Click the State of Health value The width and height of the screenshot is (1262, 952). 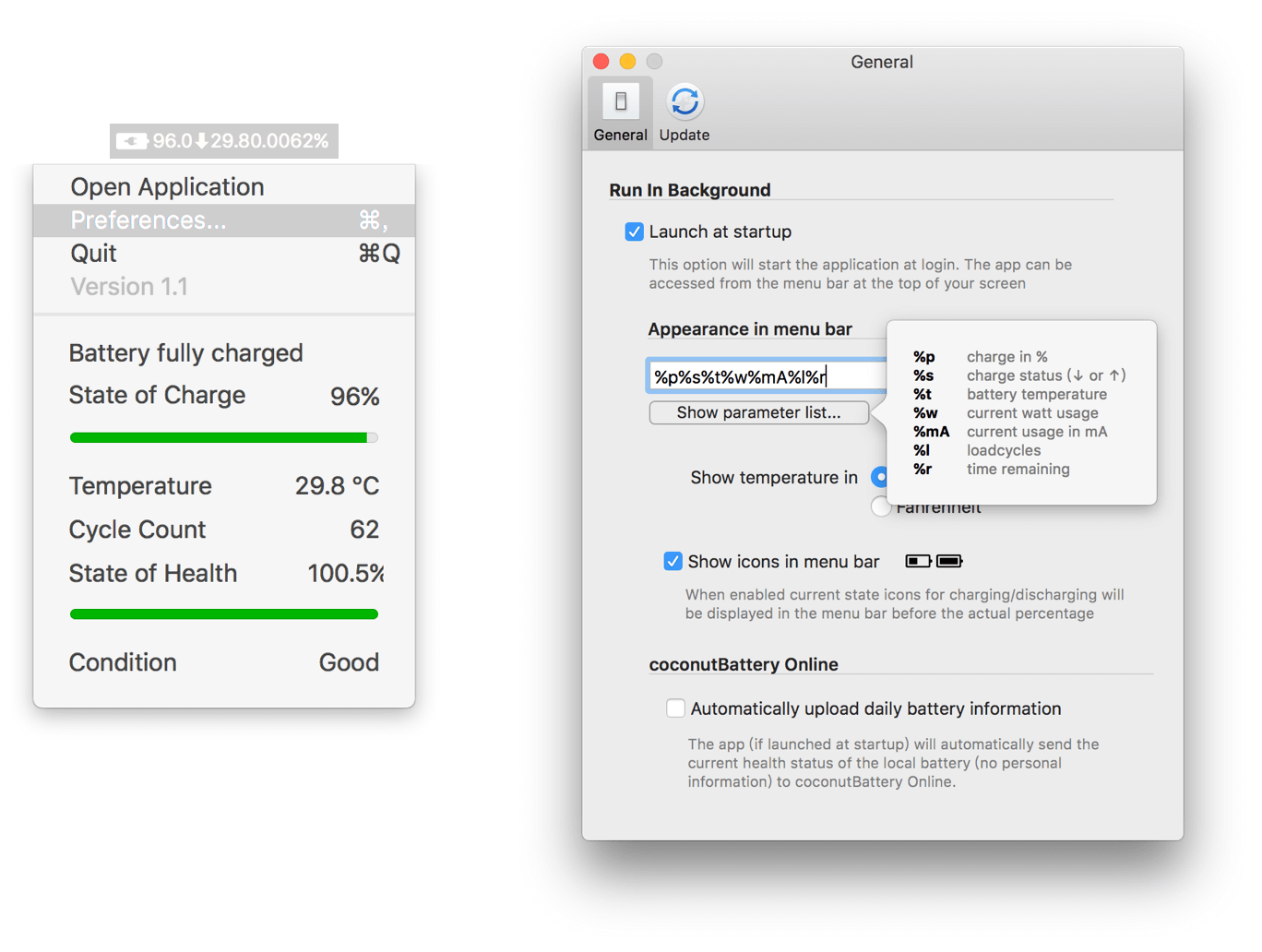(x=345, y=574)
